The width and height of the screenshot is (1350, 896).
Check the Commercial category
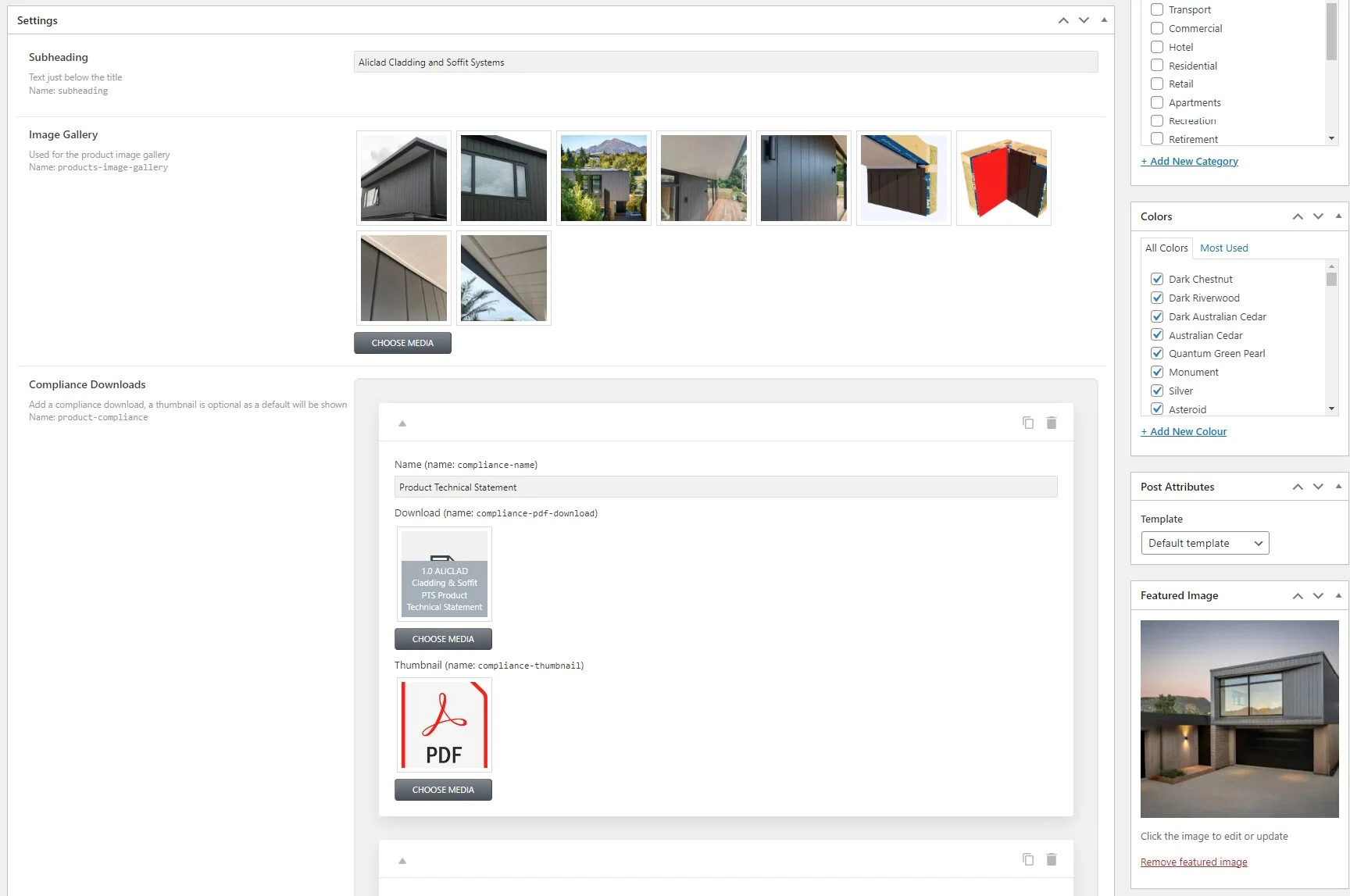point(1157,28)
